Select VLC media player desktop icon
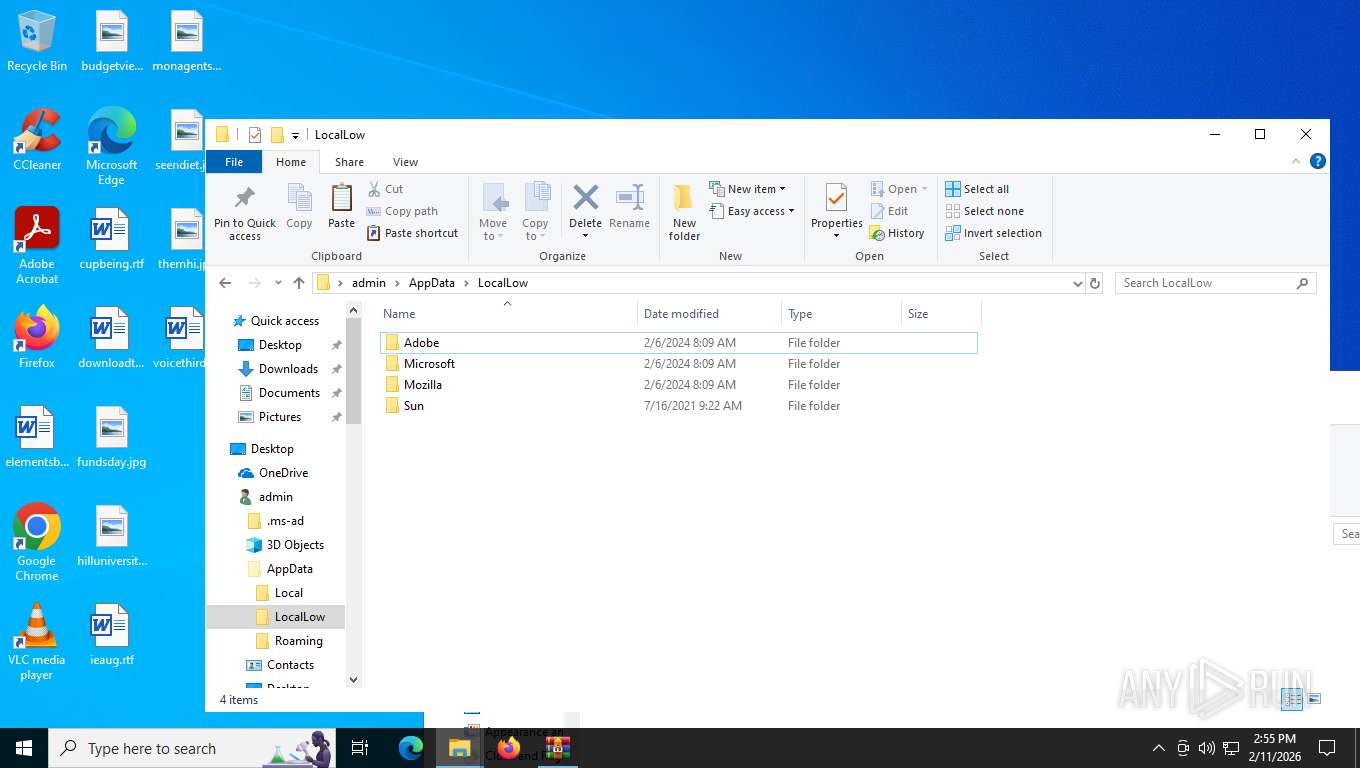This screenshot has height=768, width=1360. tap(37, 642)
